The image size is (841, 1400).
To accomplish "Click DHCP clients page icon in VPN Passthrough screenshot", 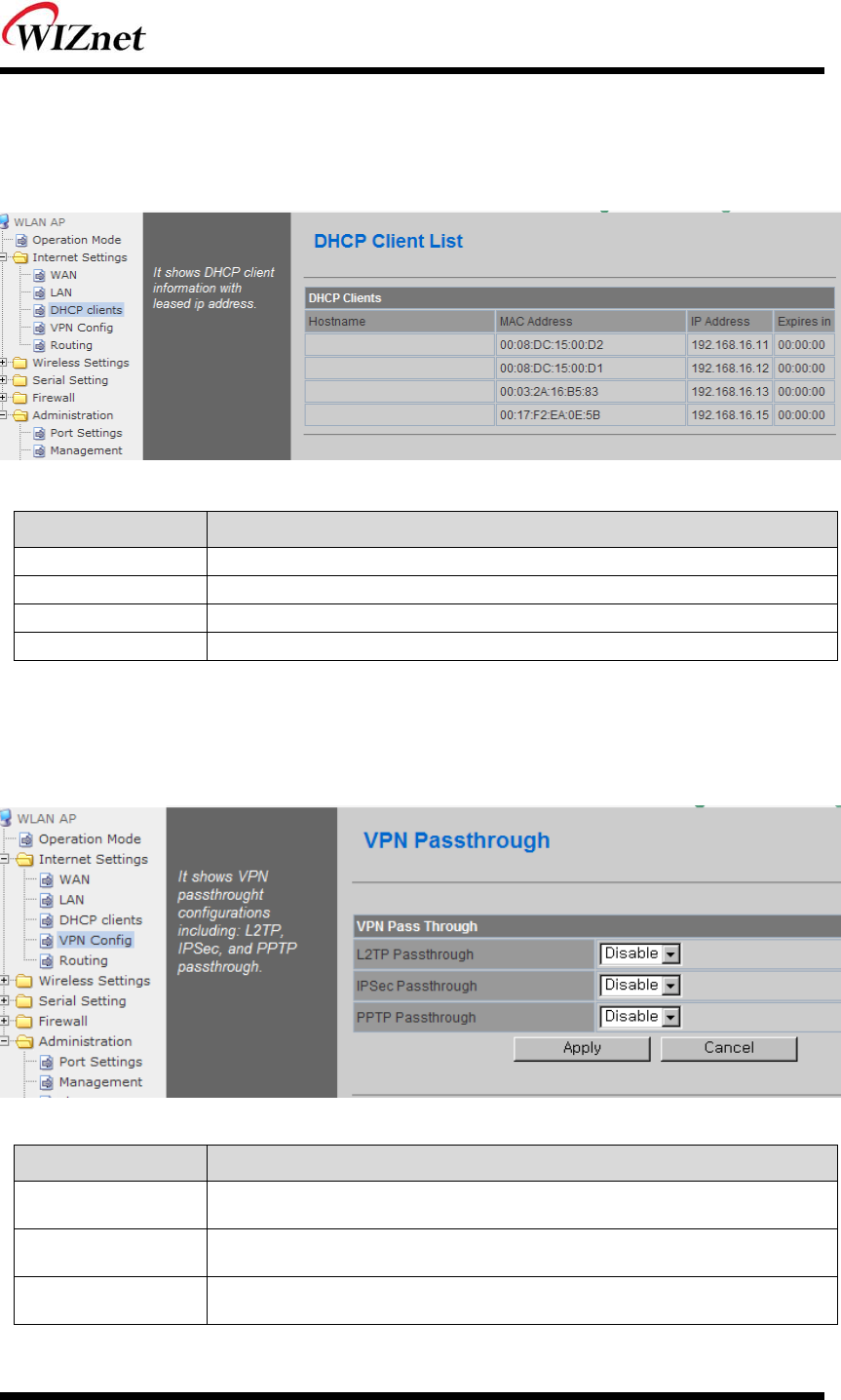I will 47,920.
